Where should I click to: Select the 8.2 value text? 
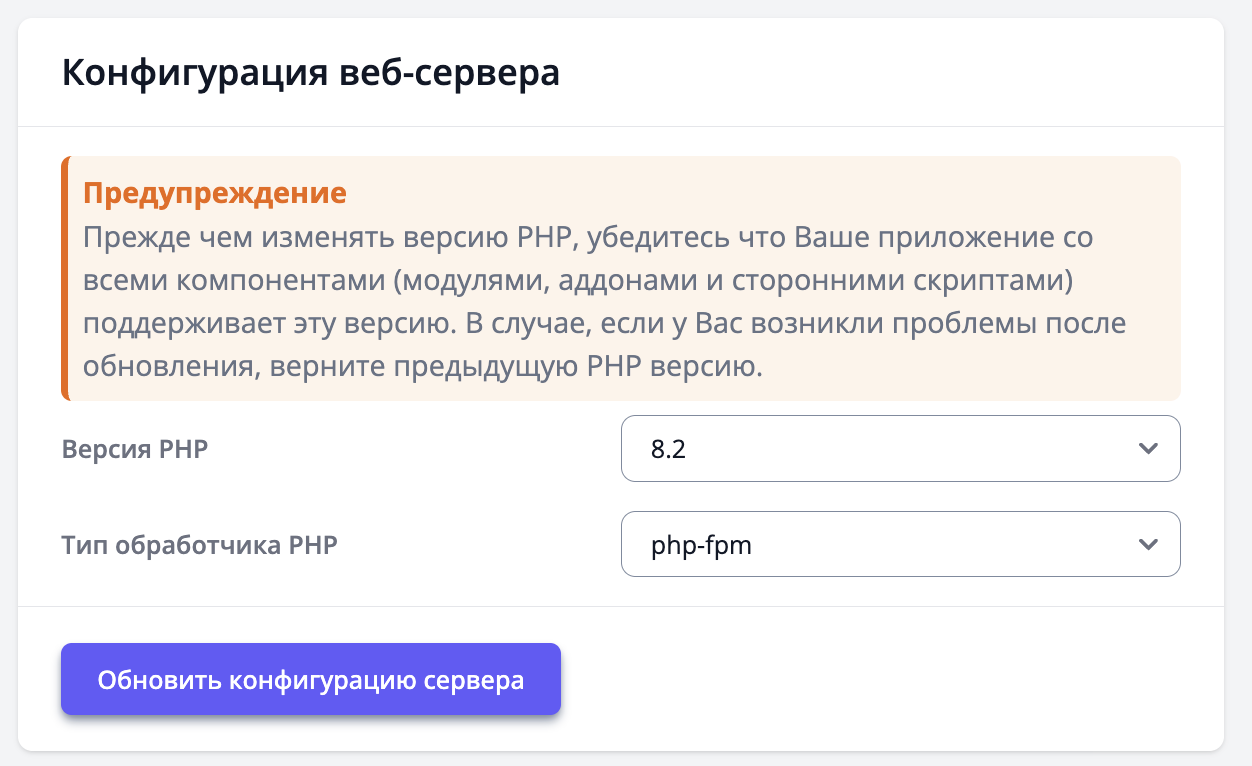(668, 450)
